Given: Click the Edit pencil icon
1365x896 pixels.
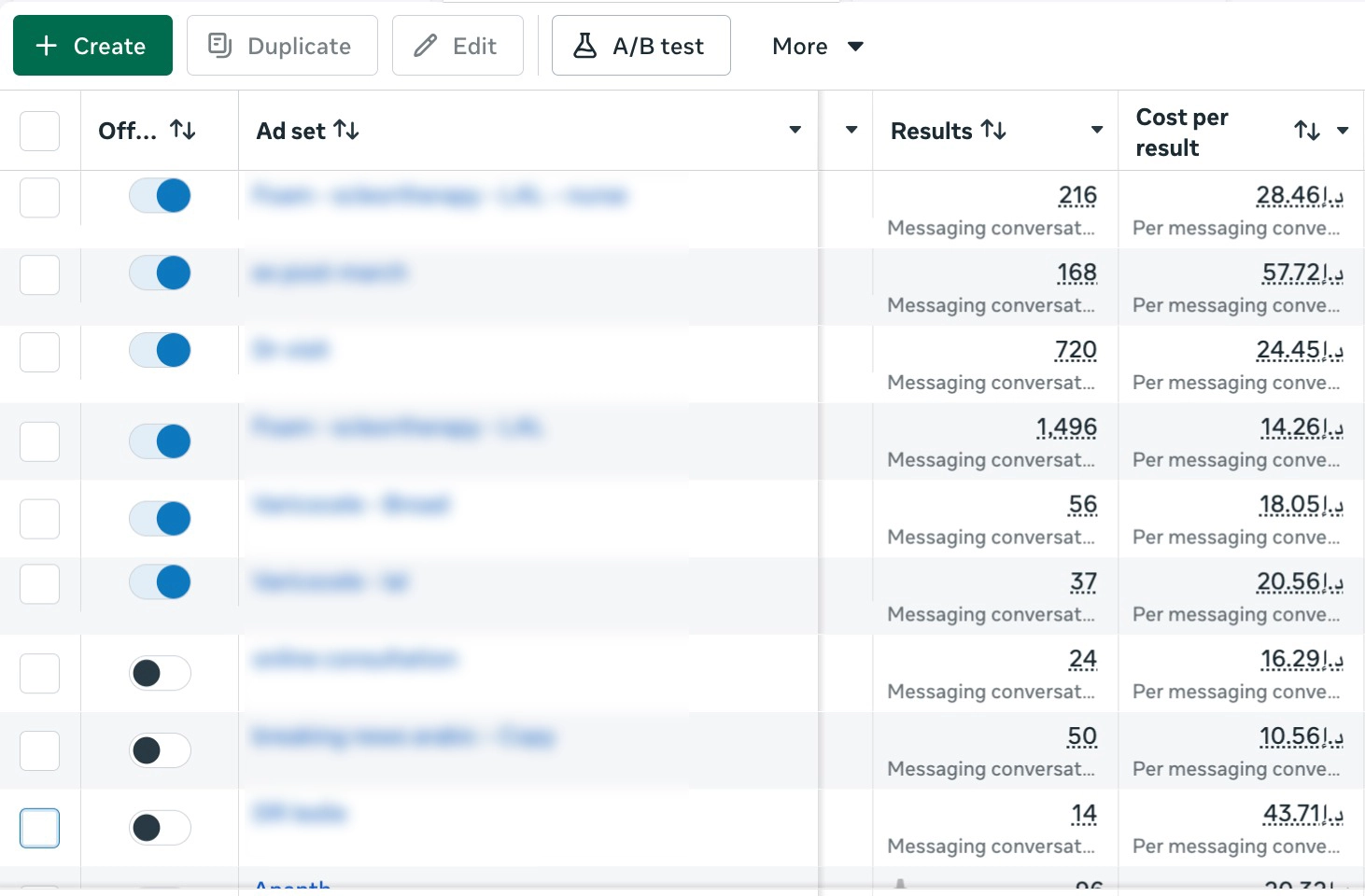Looking at the screenshot, I should point(426,46).
